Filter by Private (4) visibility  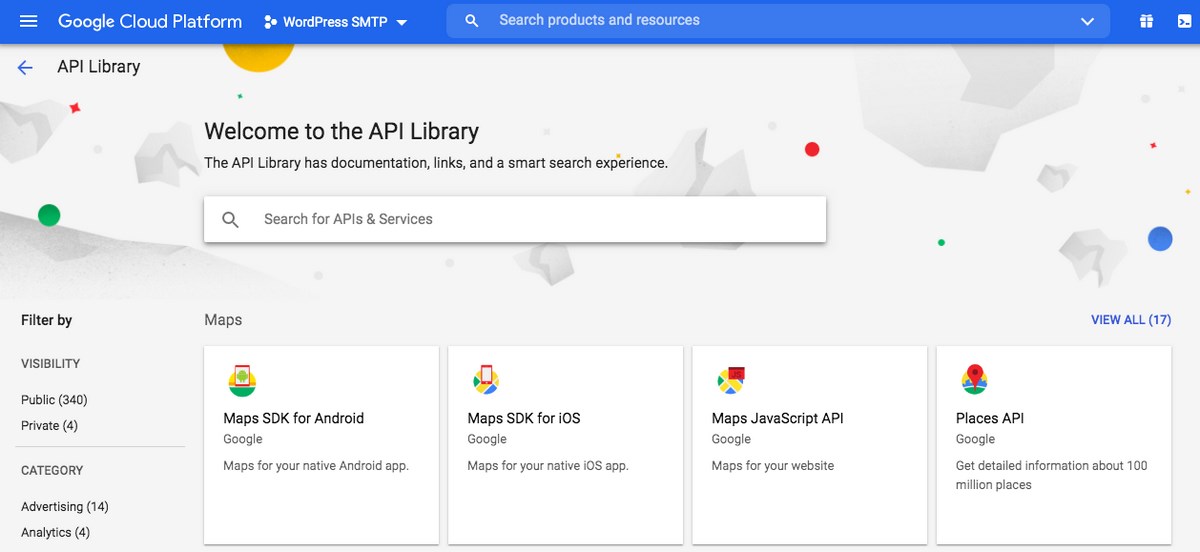click(49, 426)
